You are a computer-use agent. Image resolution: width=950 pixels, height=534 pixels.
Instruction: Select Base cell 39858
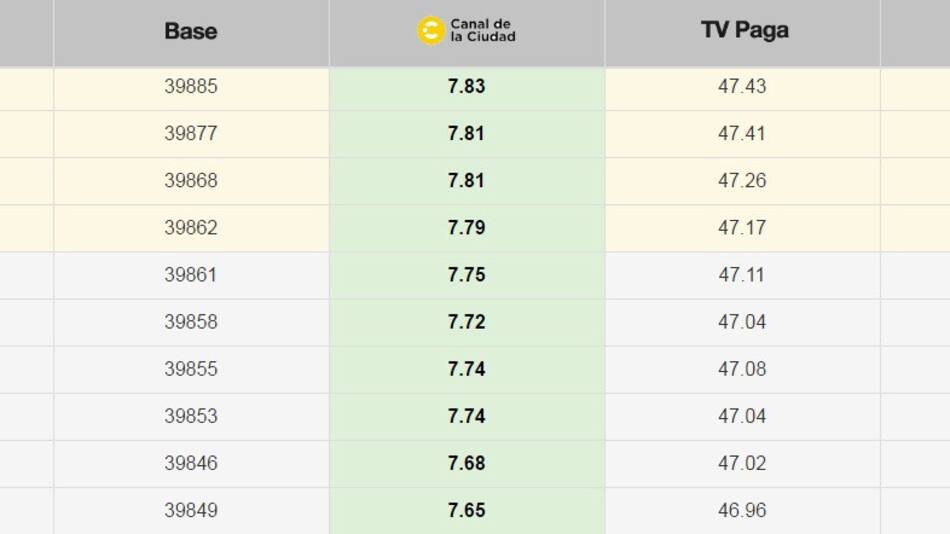click(191, 322)
